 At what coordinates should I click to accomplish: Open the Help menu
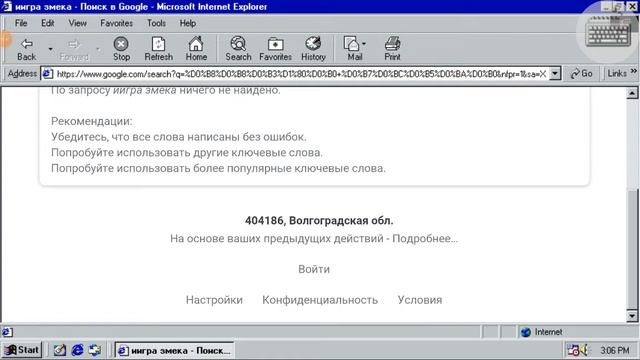pyautogui.click(x=188, y=23)
